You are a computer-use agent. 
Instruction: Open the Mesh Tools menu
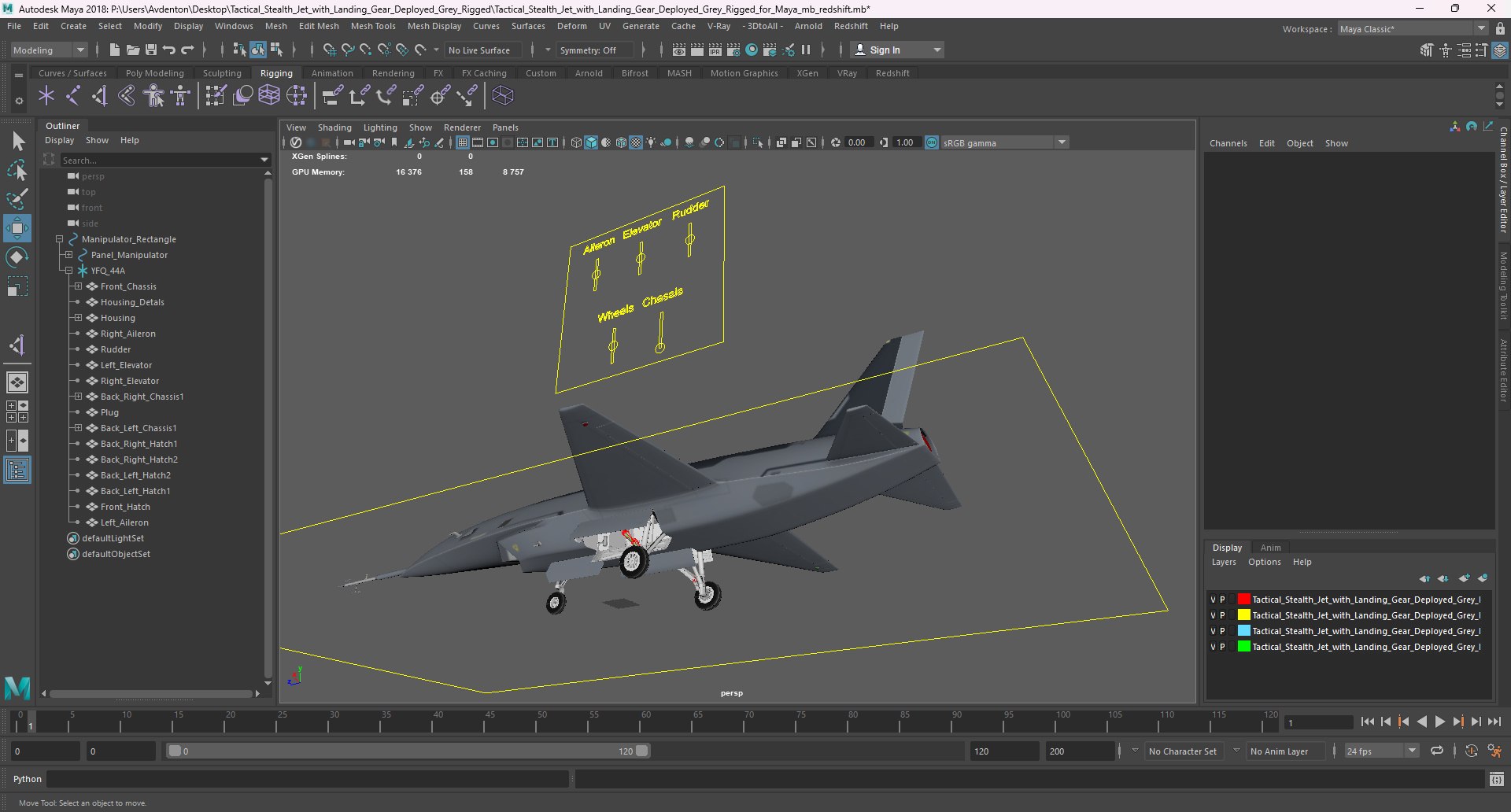pyautogui.click(x=373, y=26)
